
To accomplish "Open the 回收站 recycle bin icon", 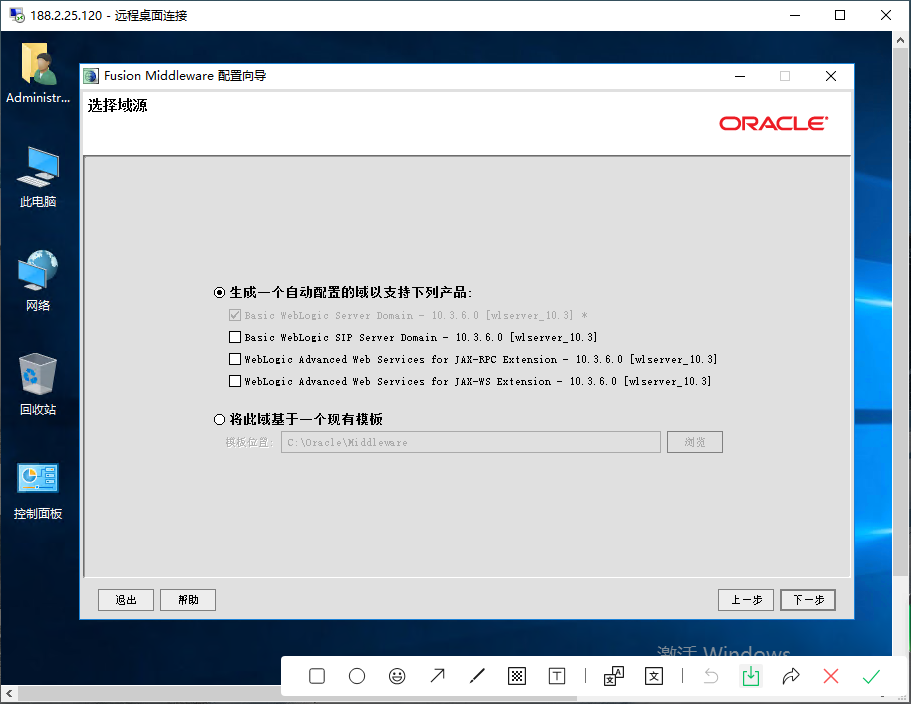I will coord(38,384).
